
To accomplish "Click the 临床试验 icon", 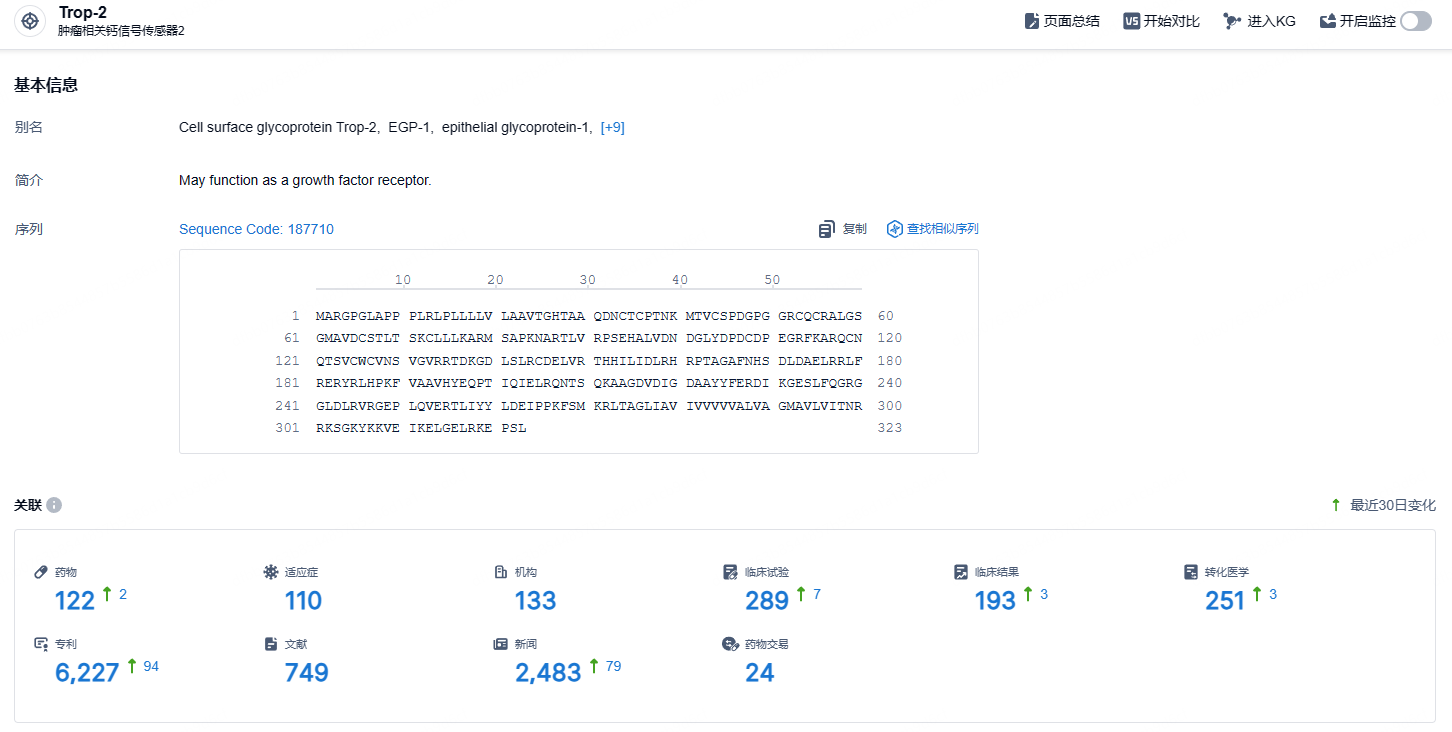I will click(730, 572).
